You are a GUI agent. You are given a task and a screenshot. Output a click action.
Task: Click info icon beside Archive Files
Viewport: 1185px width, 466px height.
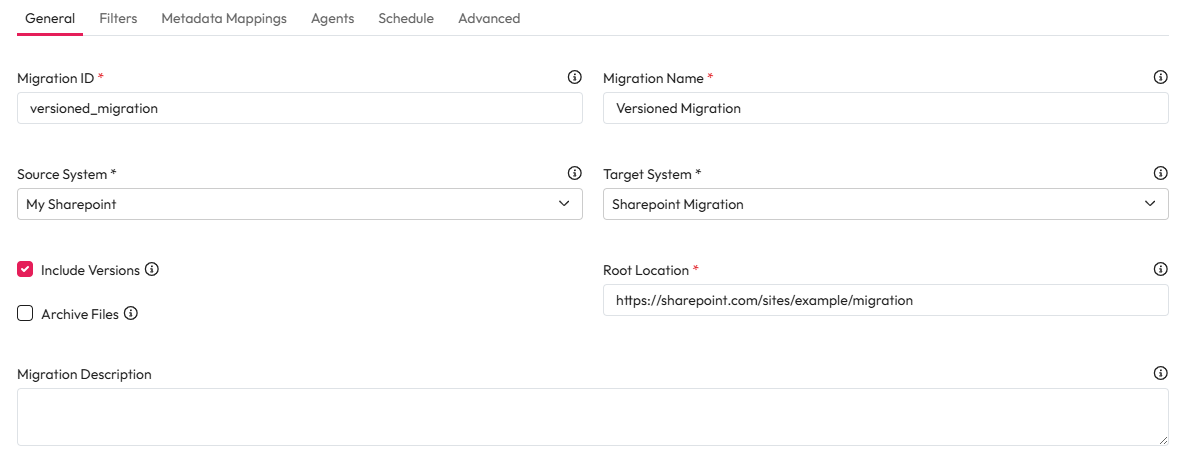[131, 314]
